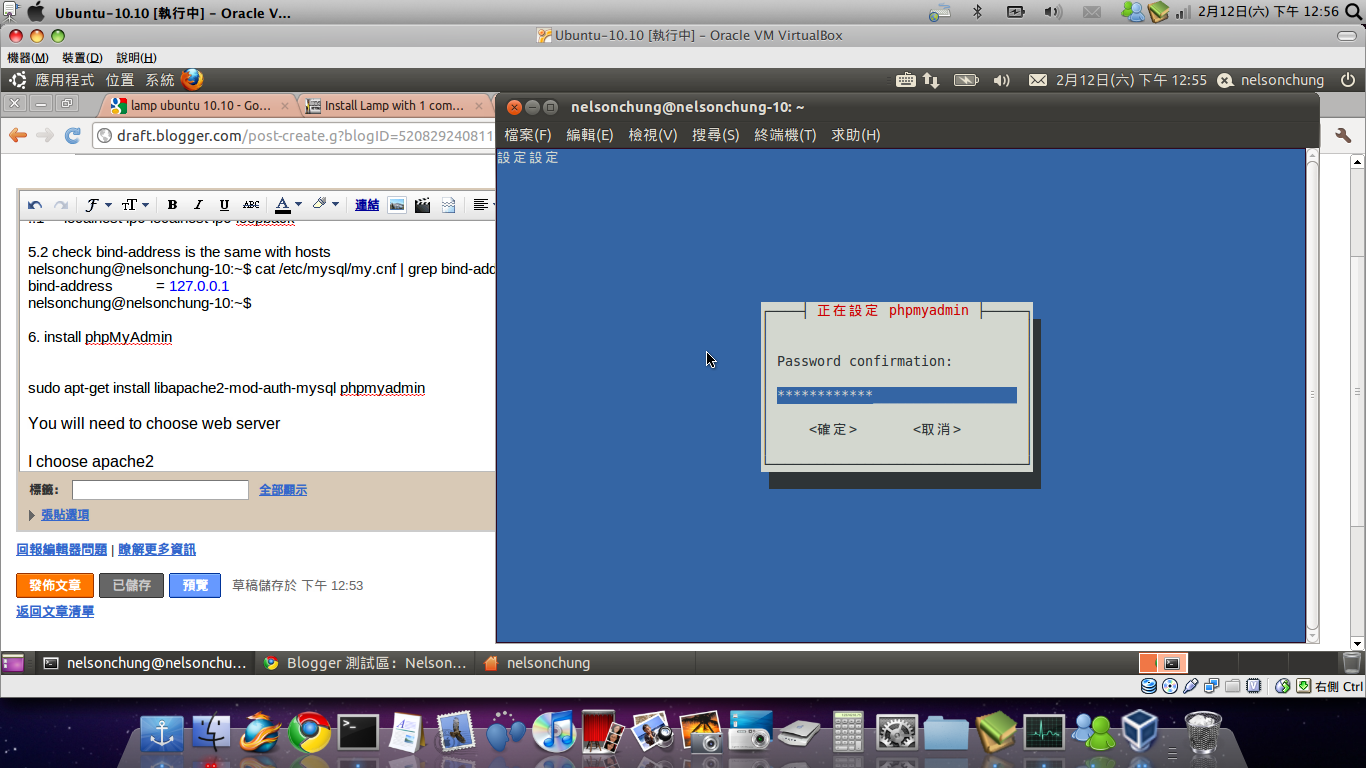Switch to Blogger 測試區 taskbar window
The image size is (1366, 768).
coord(365,662)
